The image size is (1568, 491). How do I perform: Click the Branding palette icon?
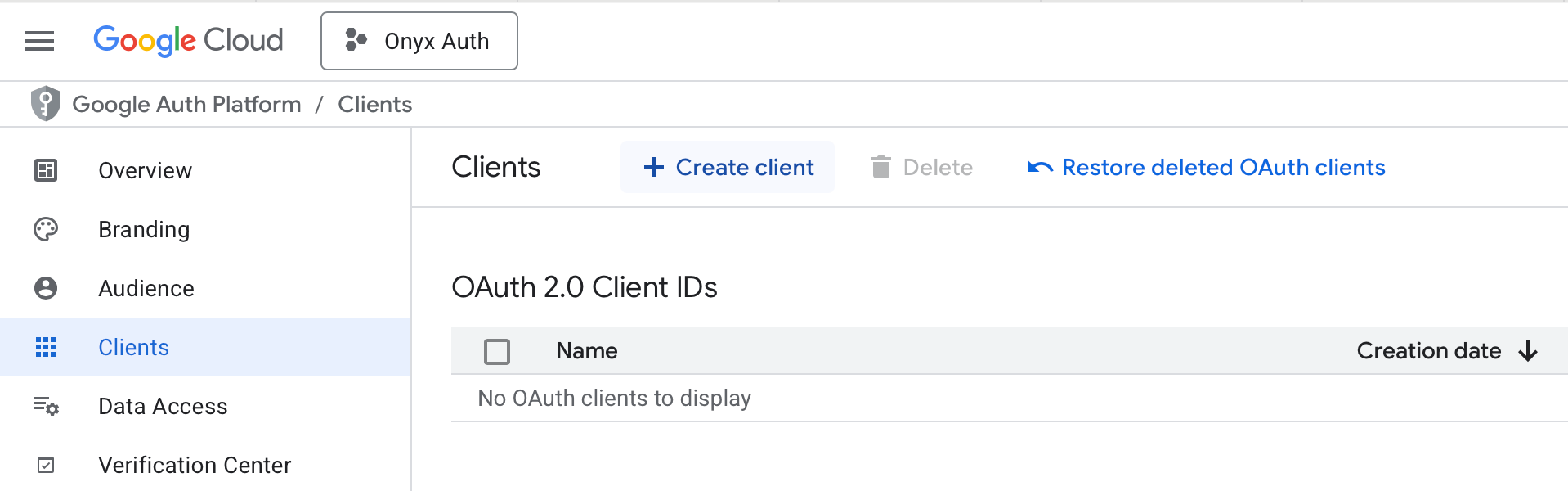[x=46, y=229]
